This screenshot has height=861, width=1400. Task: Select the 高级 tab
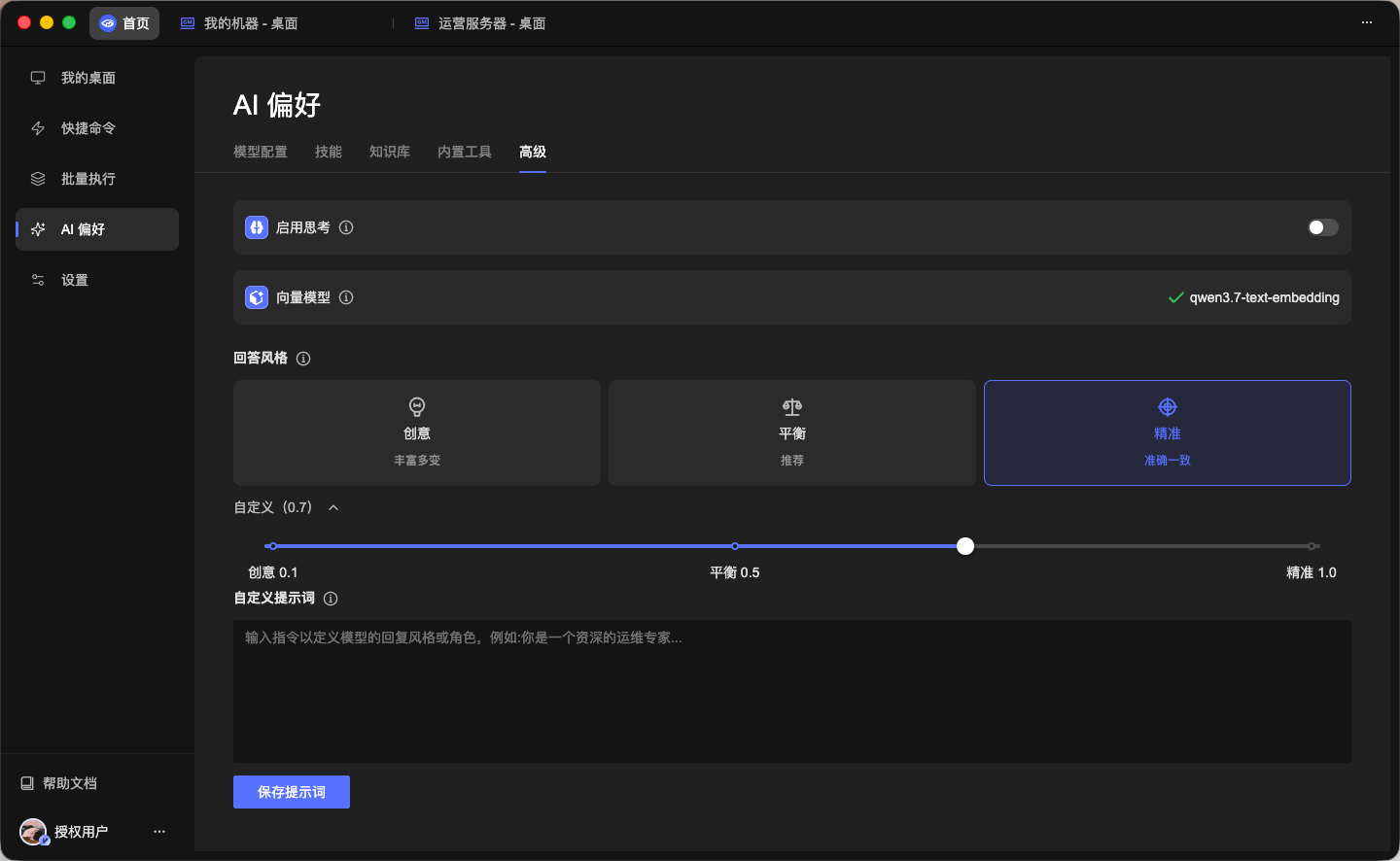tap(533, 152)
